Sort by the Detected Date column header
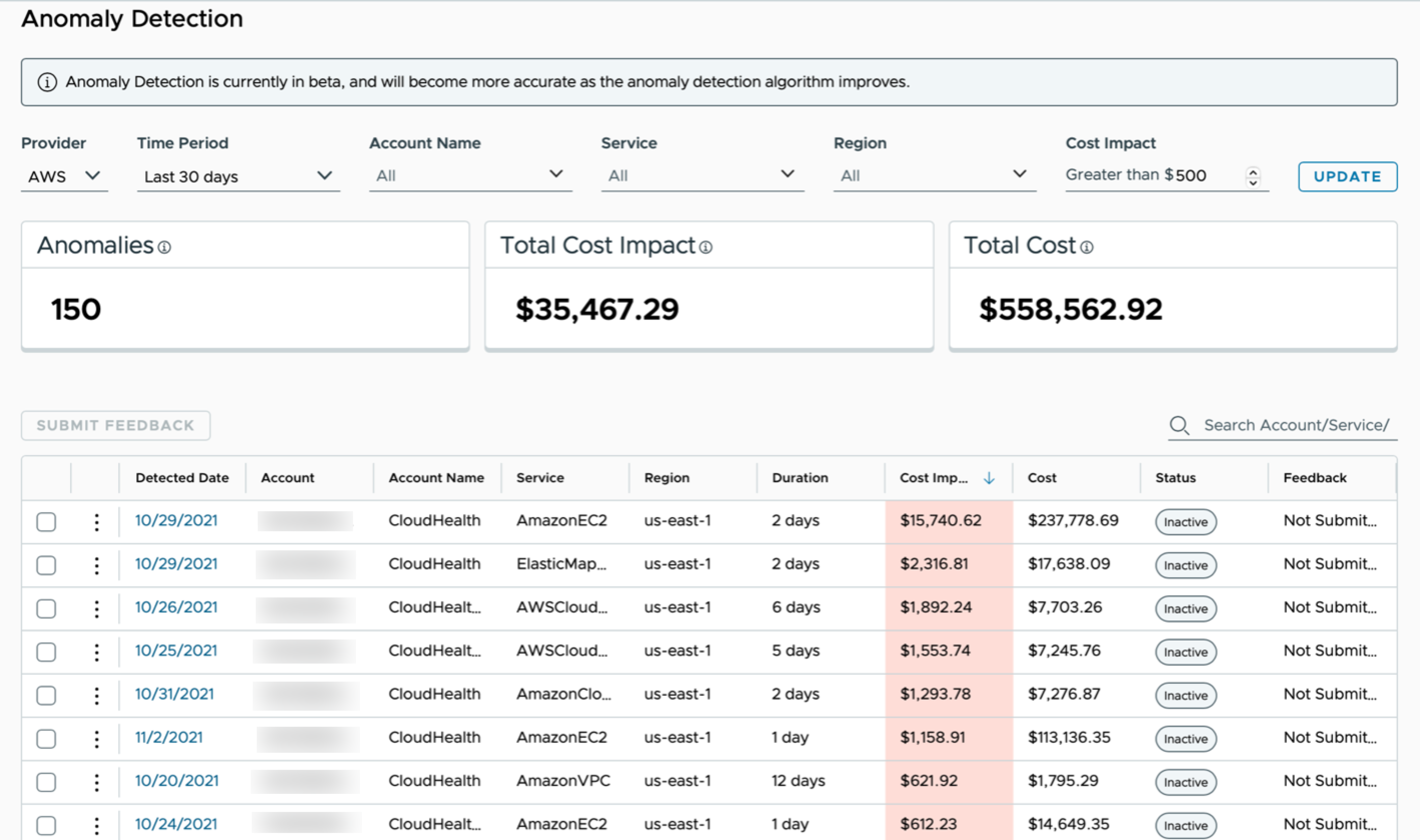1420x840 pixels. pos(182,478)
